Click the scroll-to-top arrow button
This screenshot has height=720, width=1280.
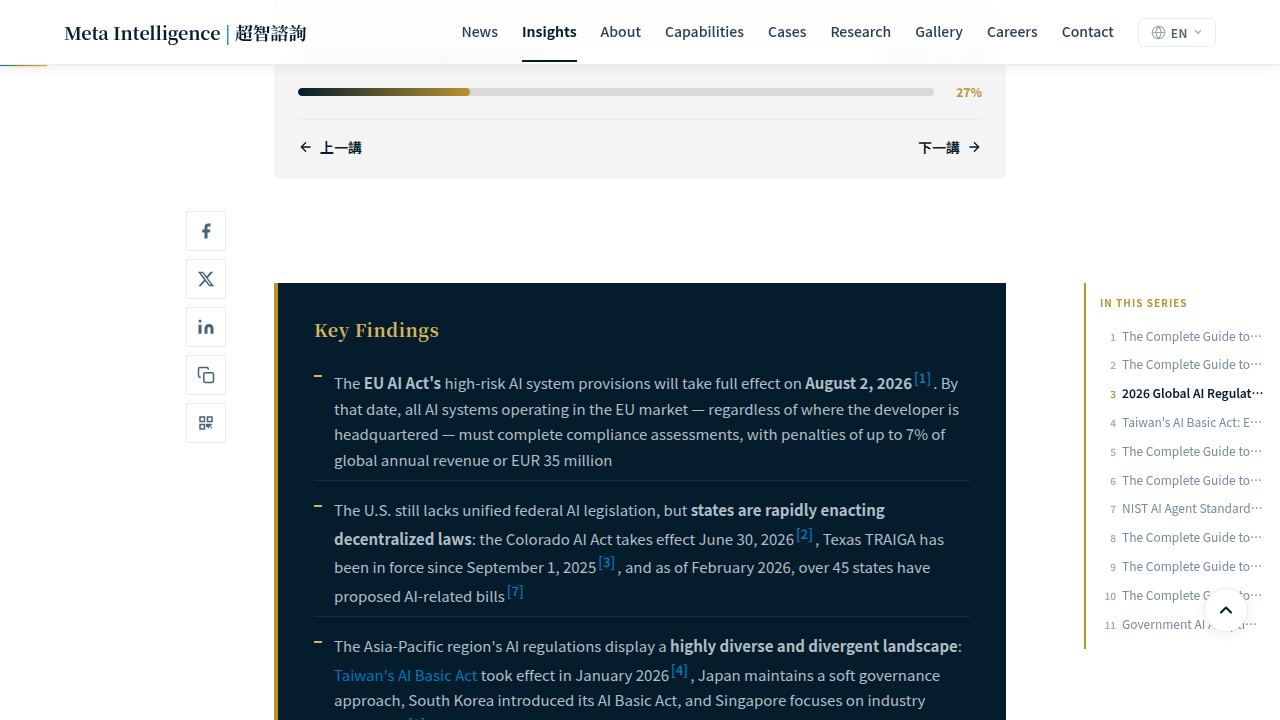point(1226,610)
